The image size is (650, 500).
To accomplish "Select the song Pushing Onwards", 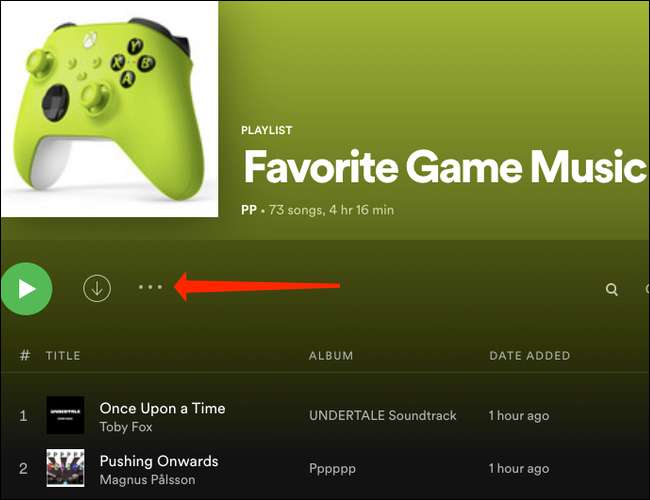I will point(159,461).
